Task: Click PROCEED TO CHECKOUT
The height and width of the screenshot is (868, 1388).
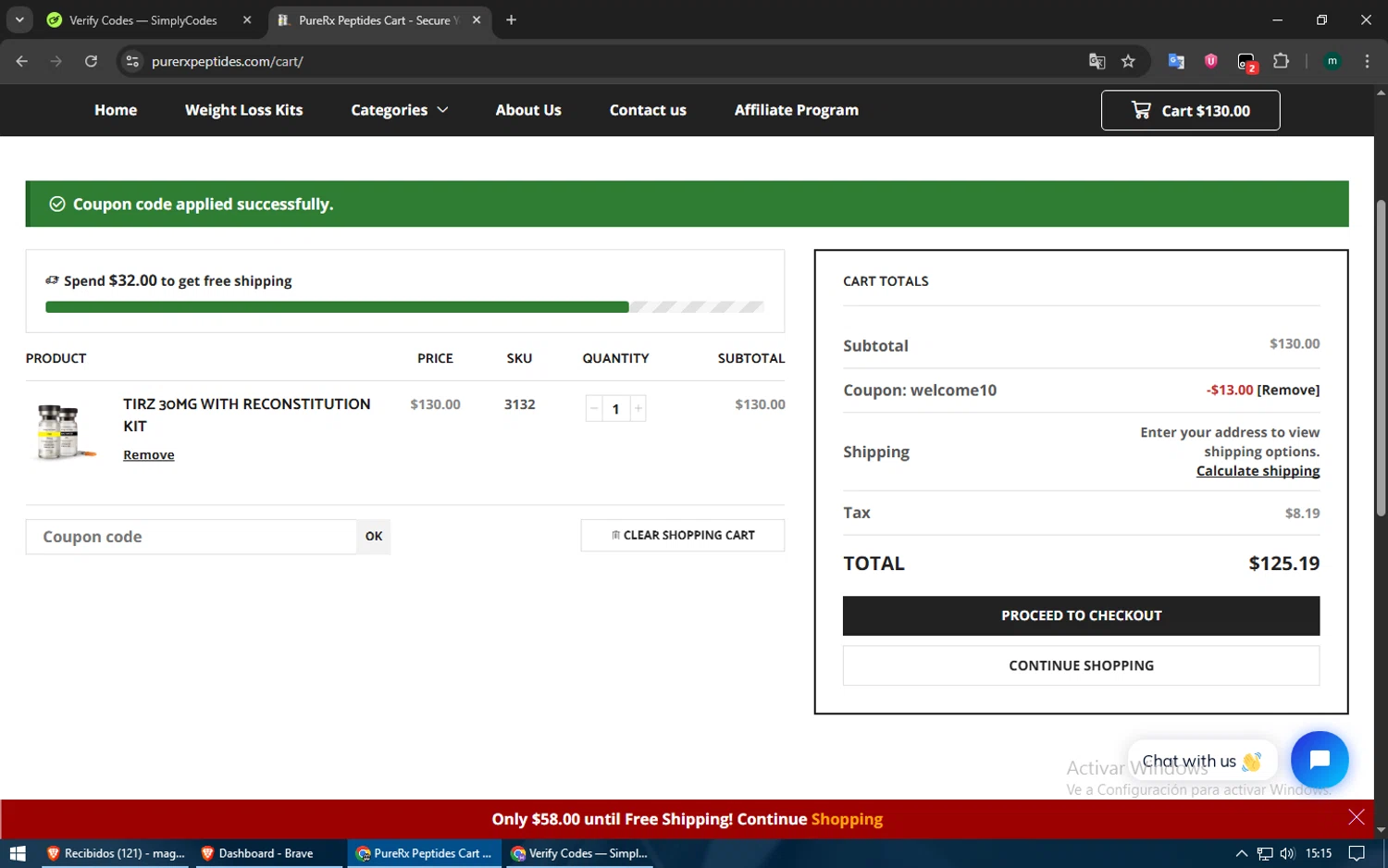Action: coord(1081,615)
